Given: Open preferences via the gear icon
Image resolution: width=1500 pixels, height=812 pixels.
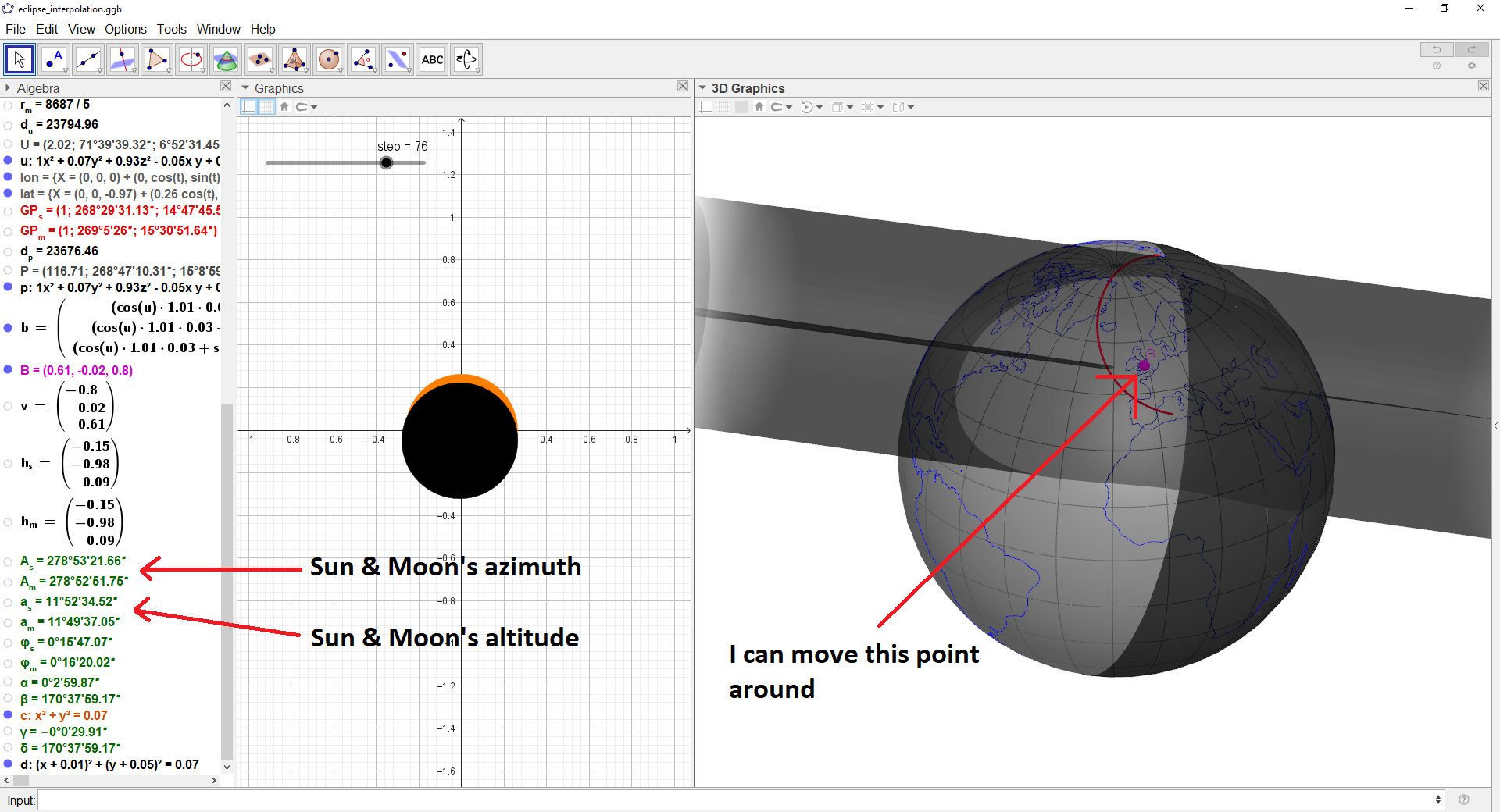Looking at the screenshot, I should (x=1472, y=66).
